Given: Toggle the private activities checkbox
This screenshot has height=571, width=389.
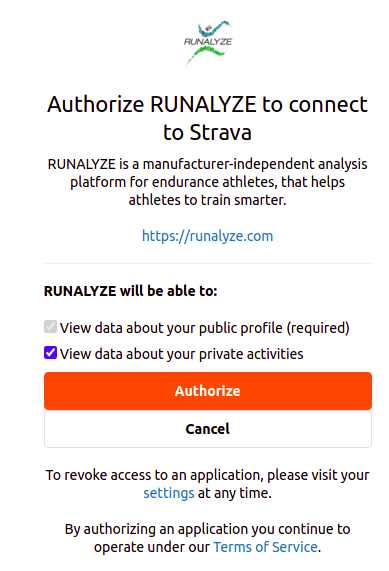Looking at the screenshot, I should (x=50, y=353).
